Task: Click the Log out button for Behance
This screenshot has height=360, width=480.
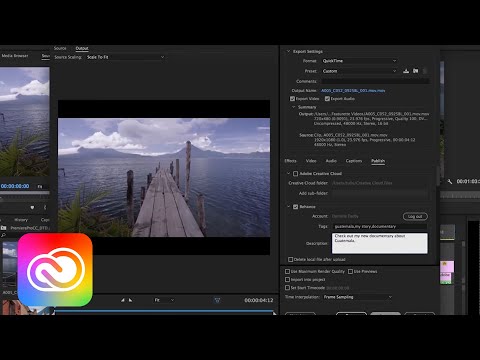Action: tap(415, 216)
